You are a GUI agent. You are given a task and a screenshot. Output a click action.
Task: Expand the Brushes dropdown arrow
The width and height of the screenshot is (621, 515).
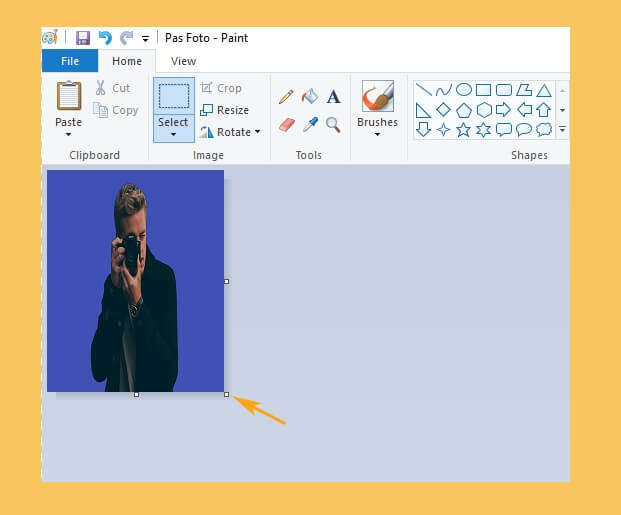pos(377,134)
